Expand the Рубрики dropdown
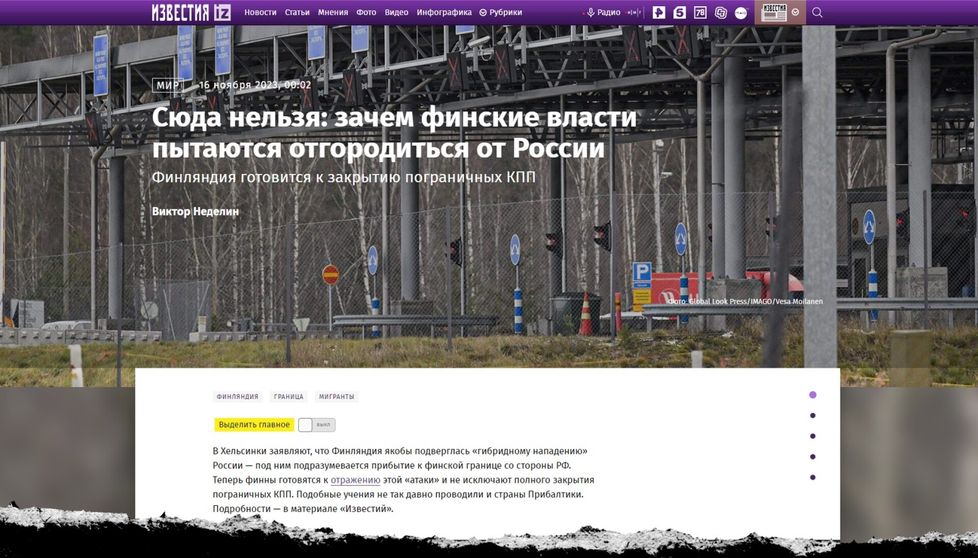This screenshot has width=978, height=558. pyautogui.click(x=500, y=12)
